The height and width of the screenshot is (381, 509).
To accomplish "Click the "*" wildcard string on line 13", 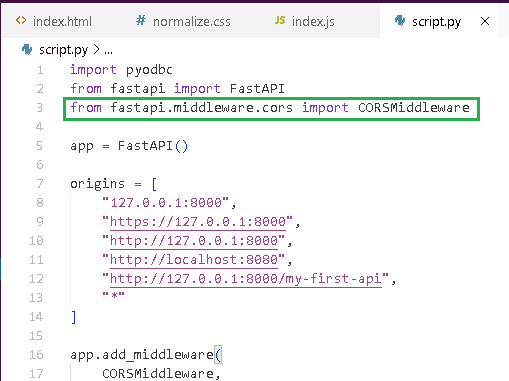I will coord(113,296).
